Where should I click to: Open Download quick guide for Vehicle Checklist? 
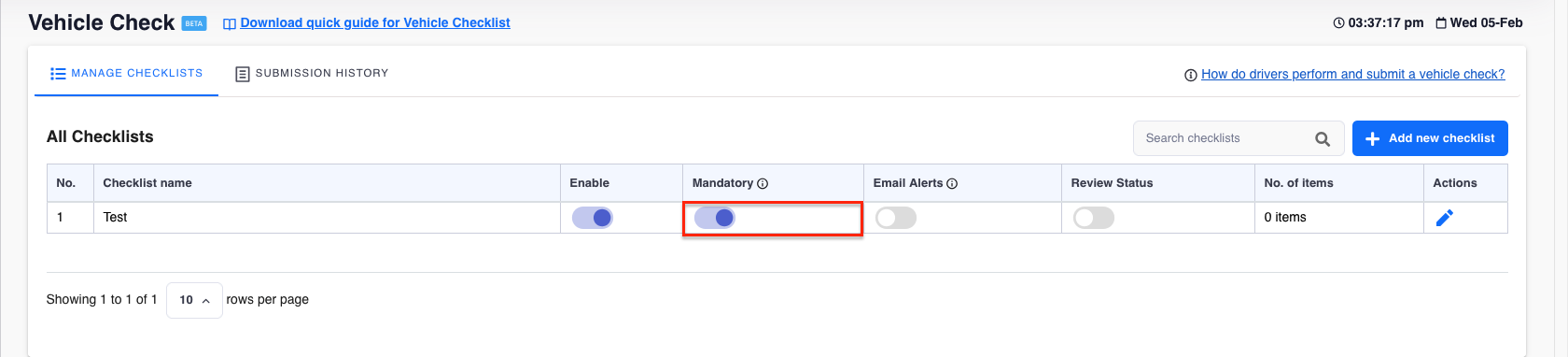(375, 22)
